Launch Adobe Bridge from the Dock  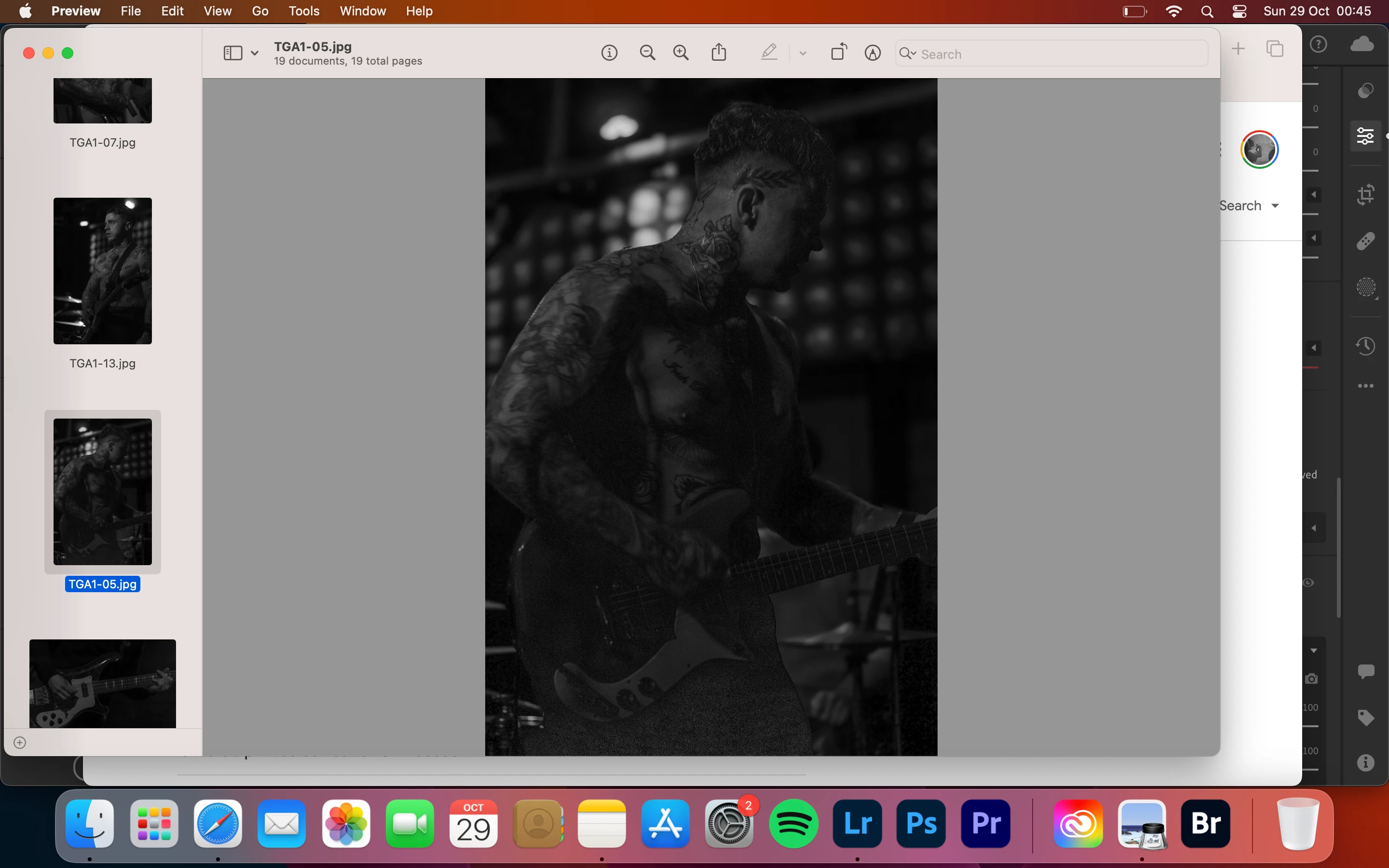(1205, 824)
